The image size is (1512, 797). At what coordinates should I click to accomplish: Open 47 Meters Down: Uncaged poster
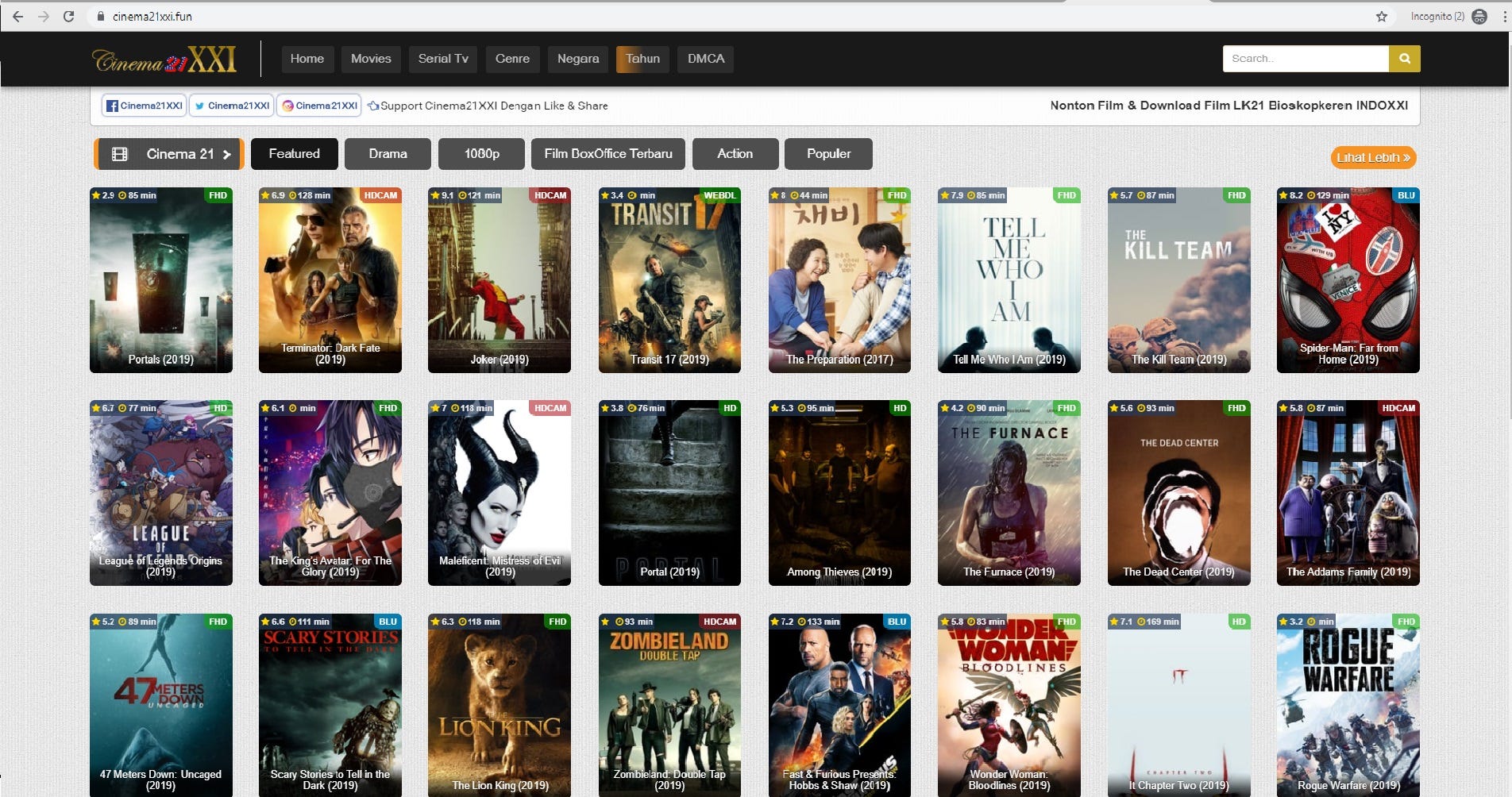[161, 705]
